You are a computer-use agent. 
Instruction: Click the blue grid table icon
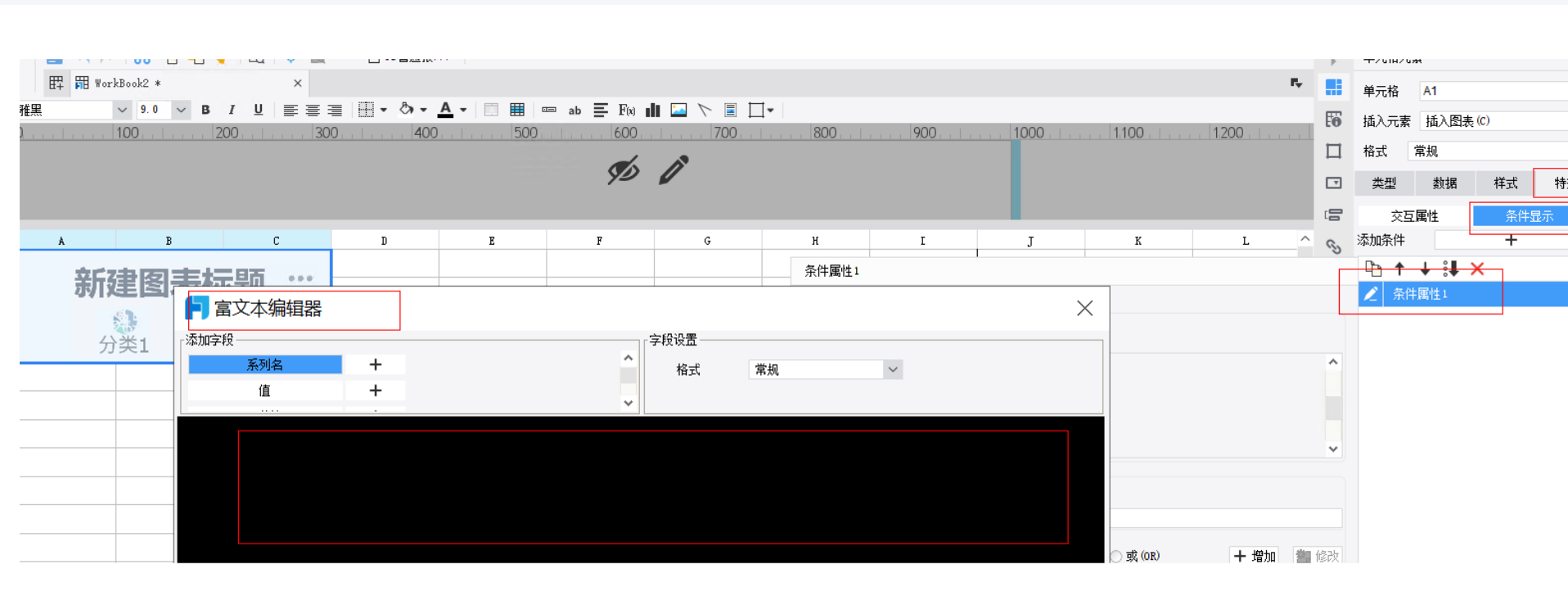click(x=517, y=110)
